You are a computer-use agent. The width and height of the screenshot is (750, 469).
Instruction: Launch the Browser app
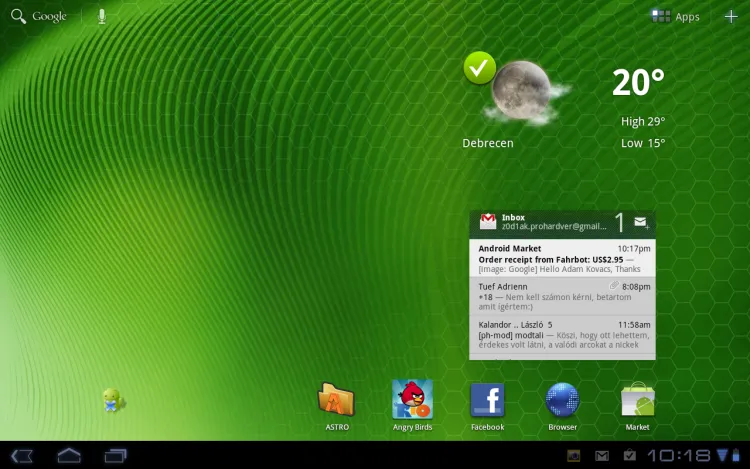click(562, 401)
